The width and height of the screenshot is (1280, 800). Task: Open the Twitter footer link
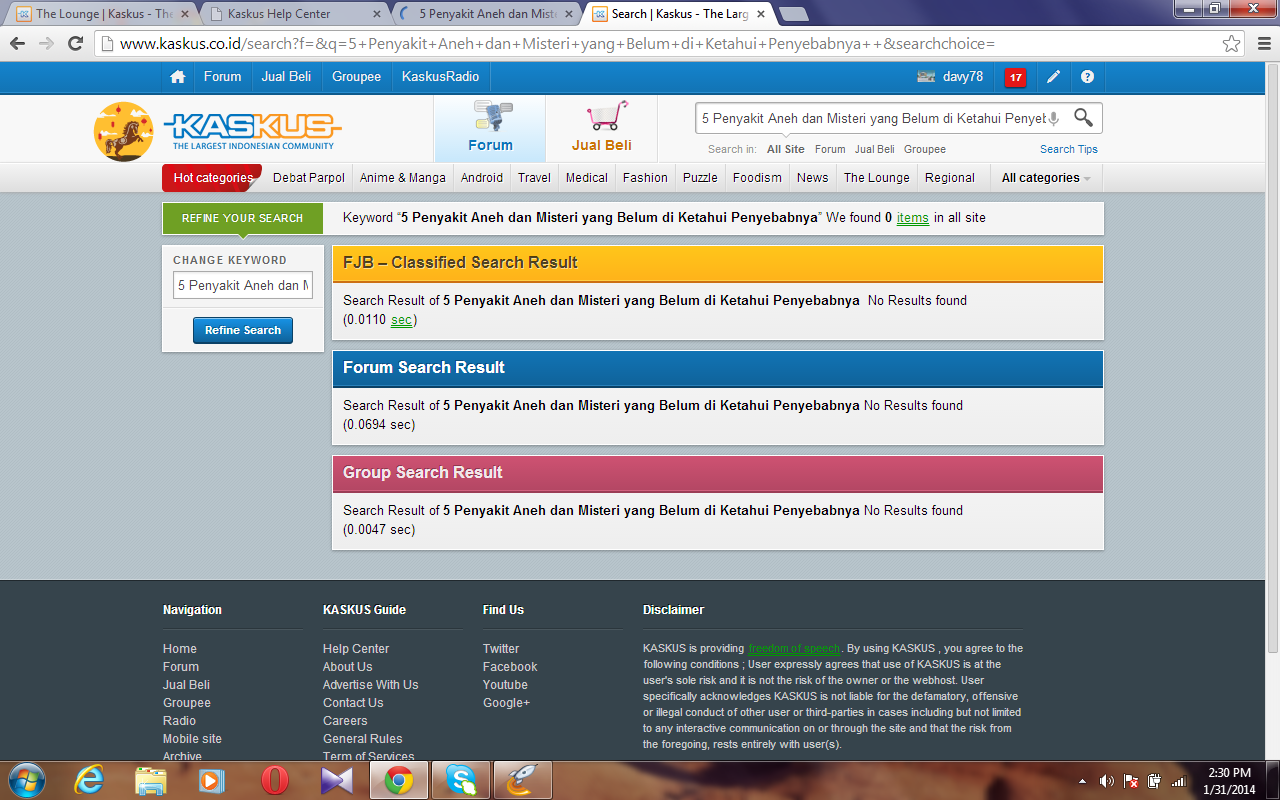pyautogui.click(x=501, y=649)
